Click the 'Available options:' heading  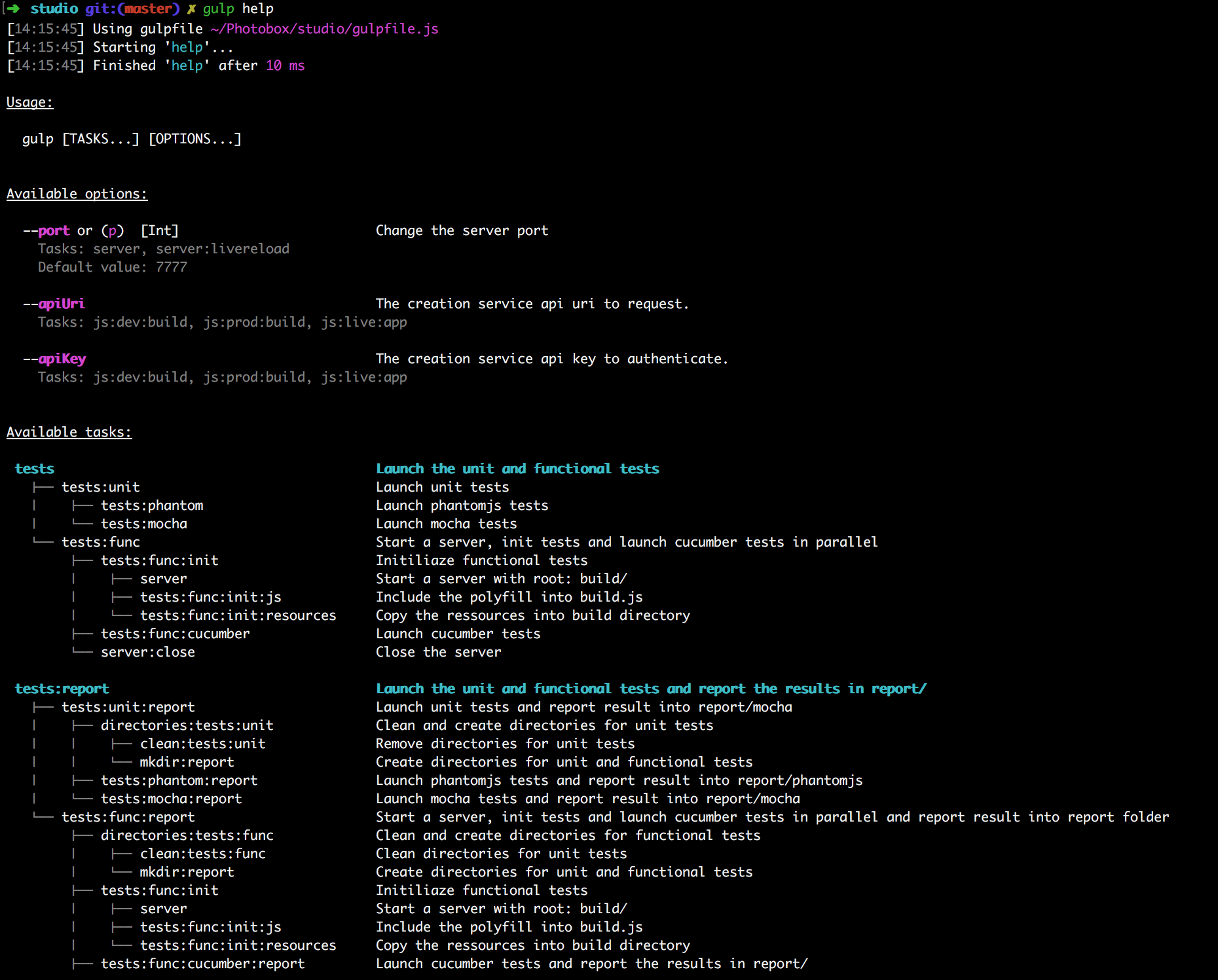[x=77, y=194]
